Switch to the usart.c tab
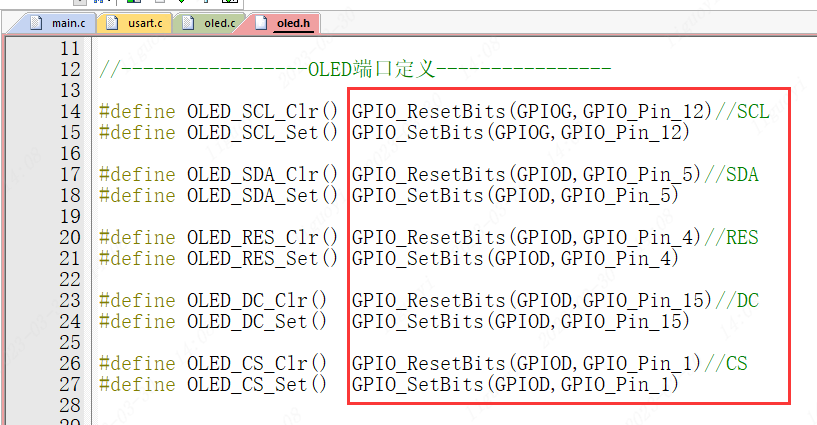 point(135,23)
